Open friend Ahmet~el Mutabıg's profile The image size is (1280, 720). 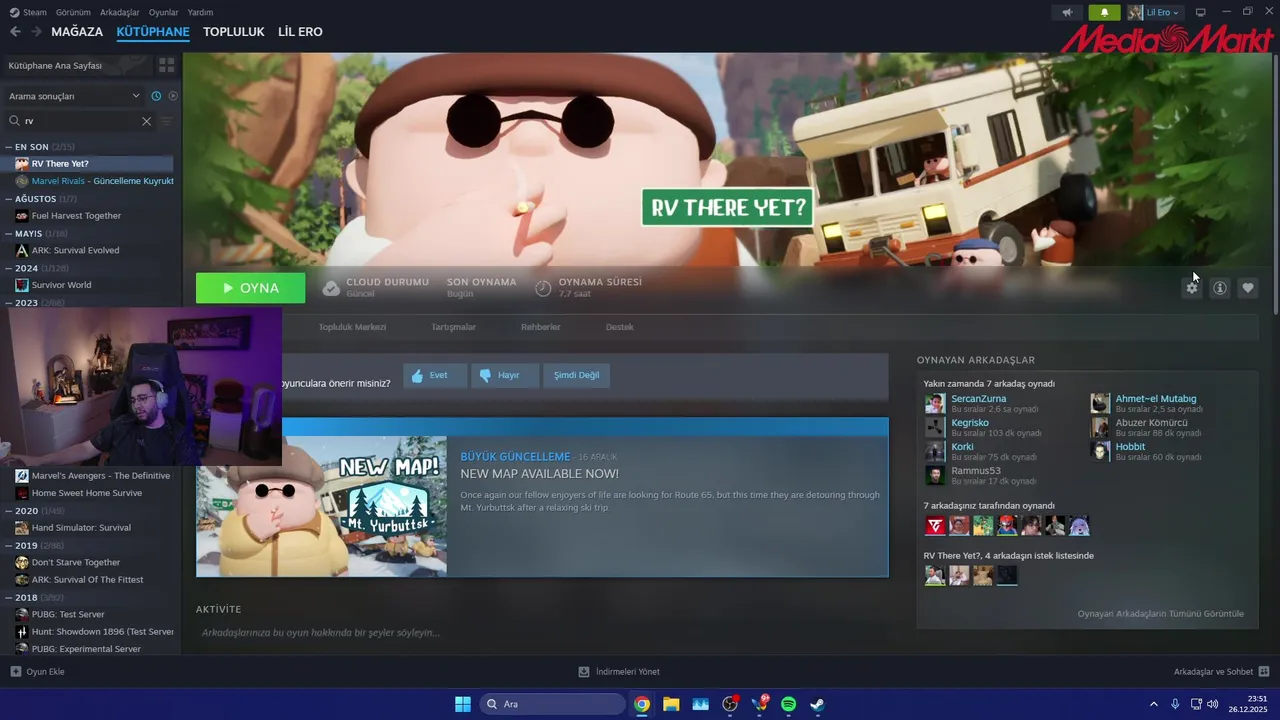click(x=1156, y=399)
